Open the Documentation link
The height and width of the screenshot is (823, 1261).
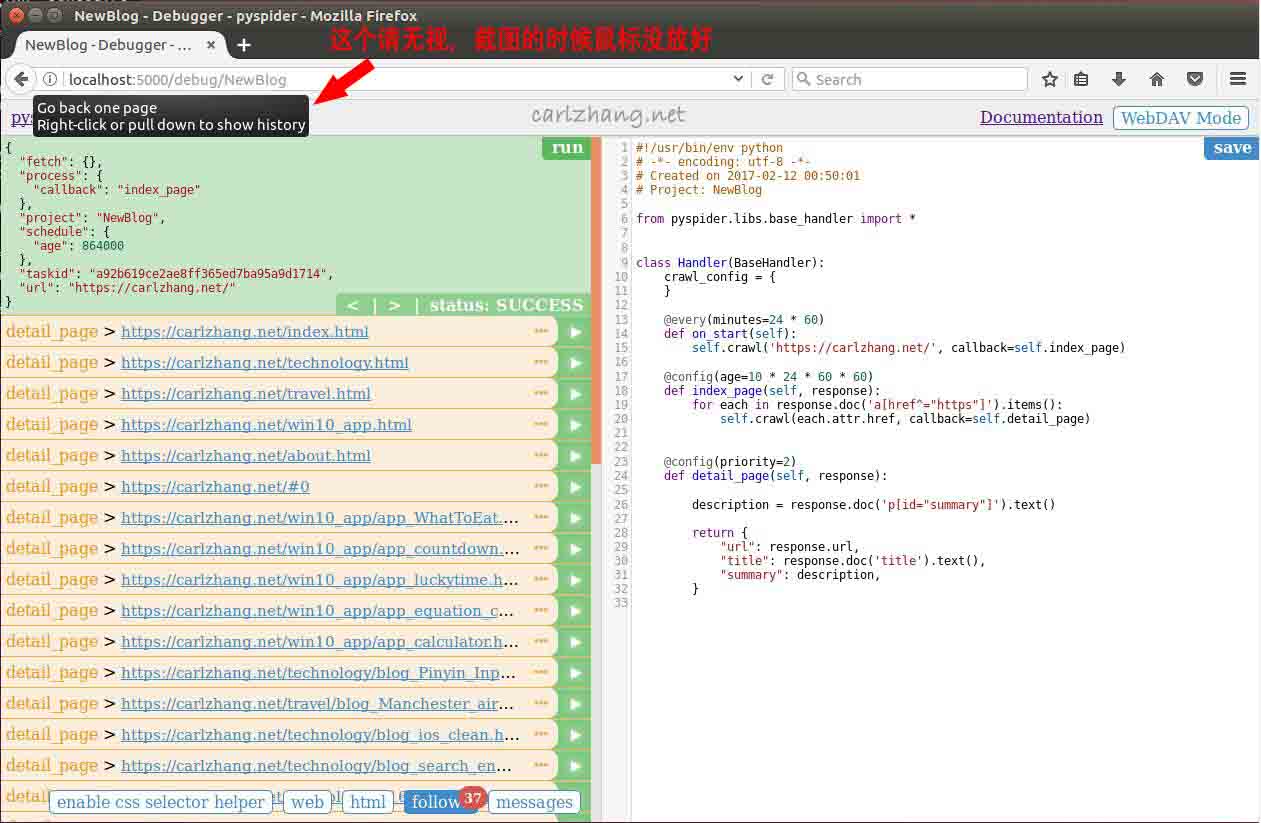pos(1041,118)
